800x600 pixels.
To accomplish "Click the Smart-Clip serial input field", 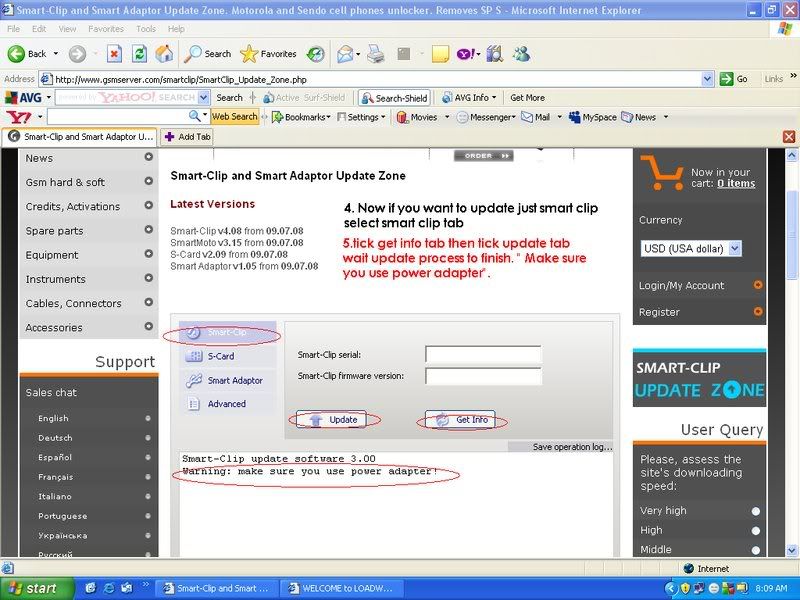I will (483, 354).
